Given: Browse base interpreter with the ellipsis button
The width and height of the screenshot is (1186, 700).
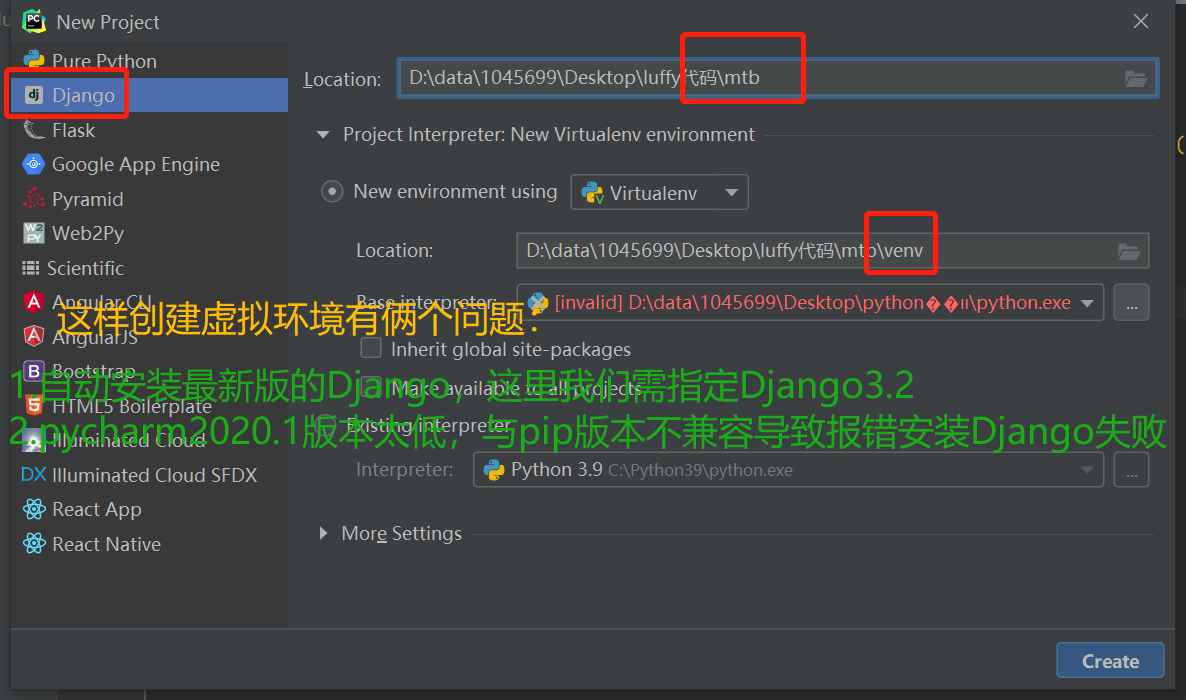Looking at the screenshot, I should [x=1131, y=302].
